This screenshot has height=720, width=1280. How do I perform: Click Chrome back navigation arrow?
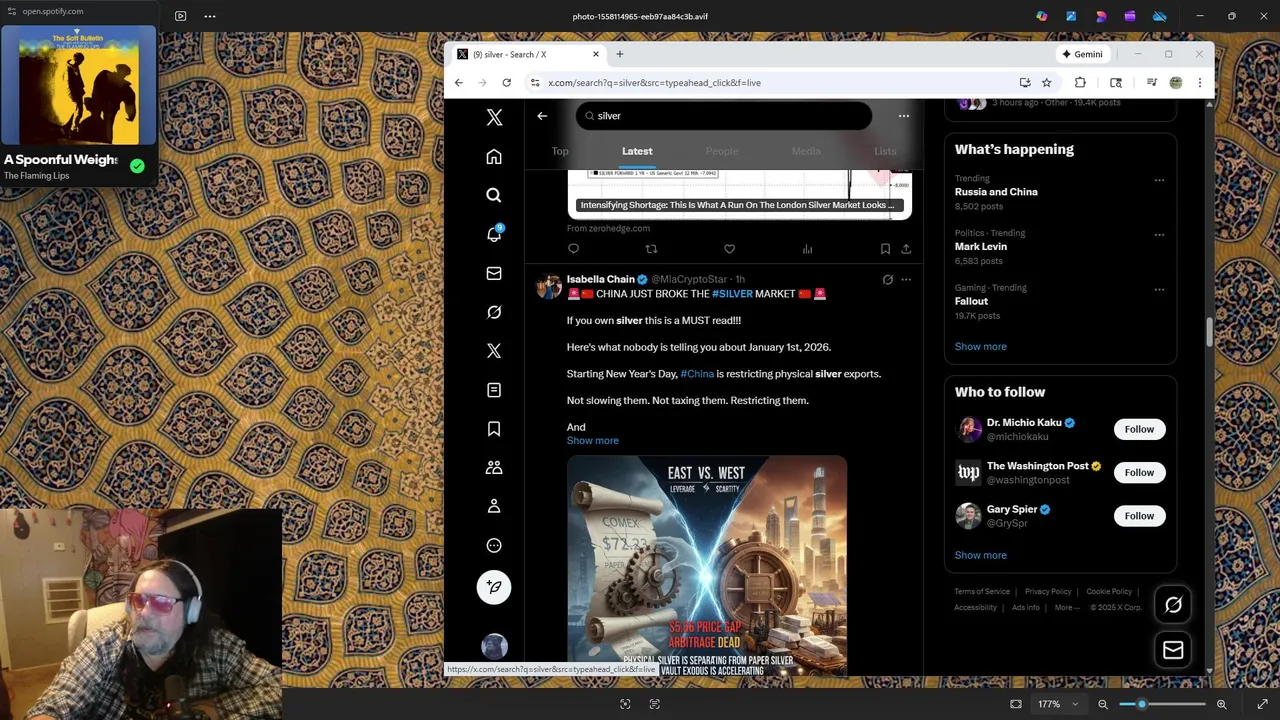click(x=459, y=83)
